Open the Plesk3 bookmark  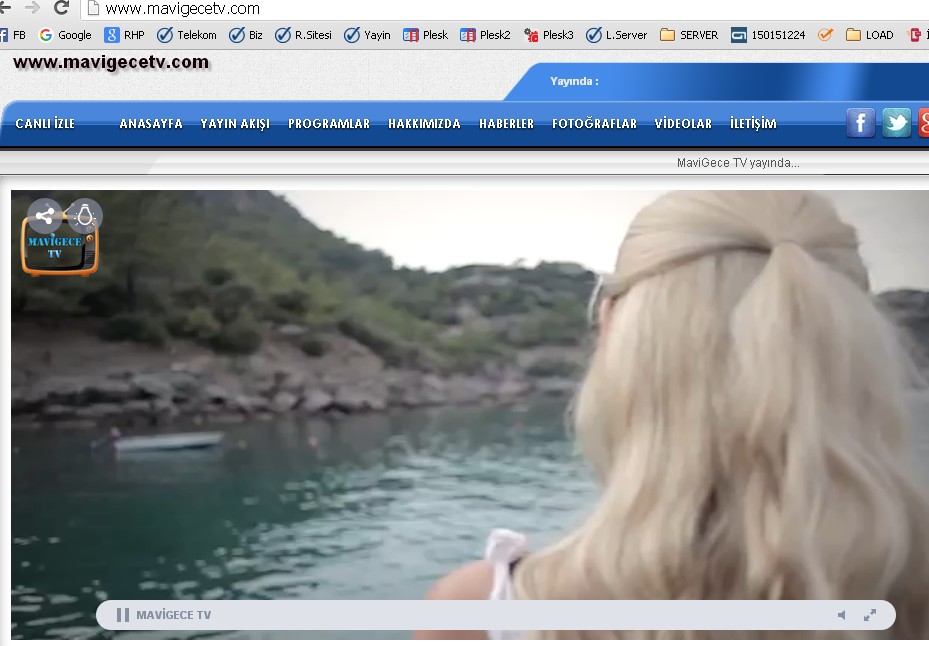click(549, 35)
